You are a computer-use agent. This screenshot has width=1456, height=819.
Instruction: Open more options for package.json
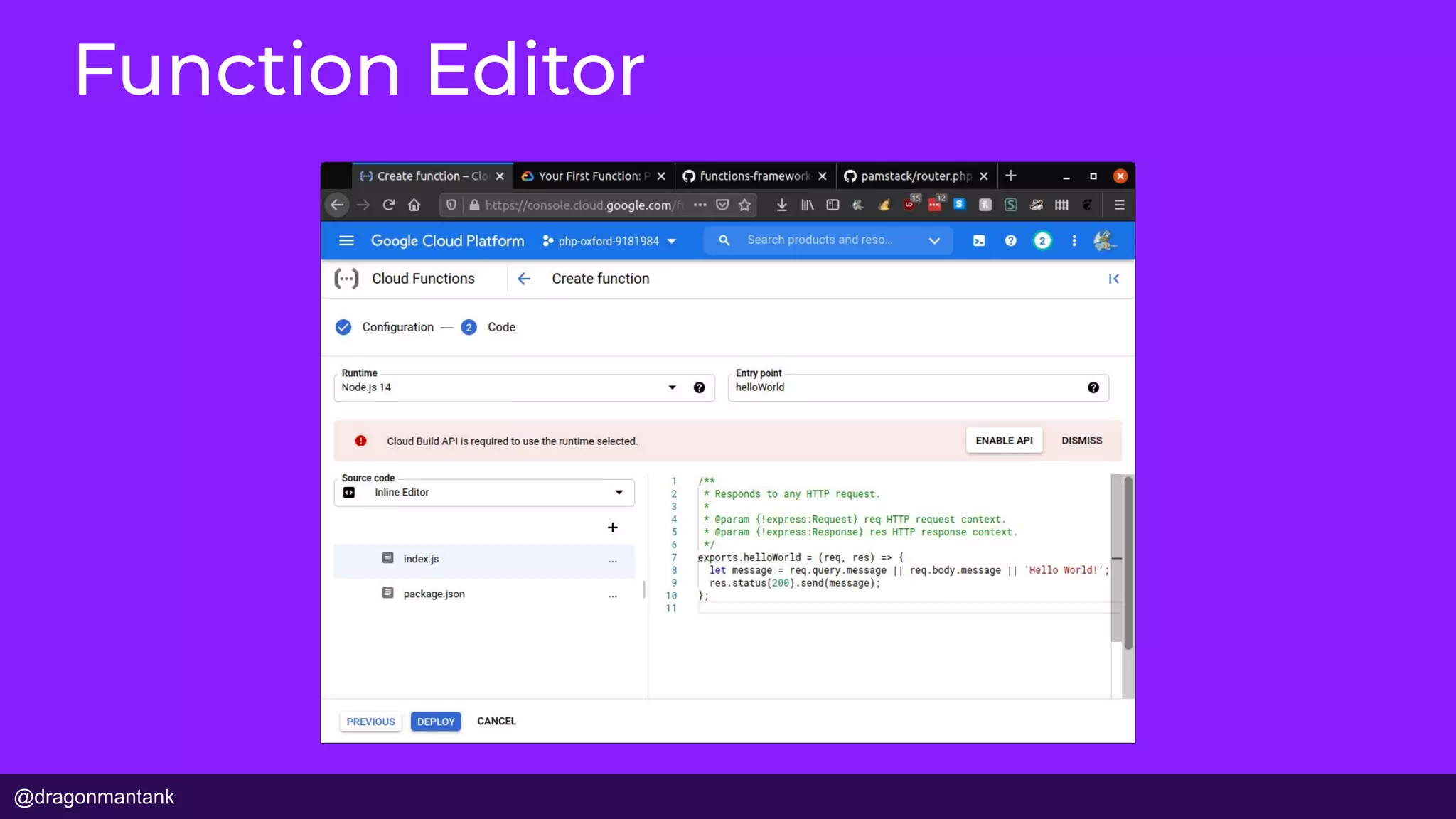point(612,596)
